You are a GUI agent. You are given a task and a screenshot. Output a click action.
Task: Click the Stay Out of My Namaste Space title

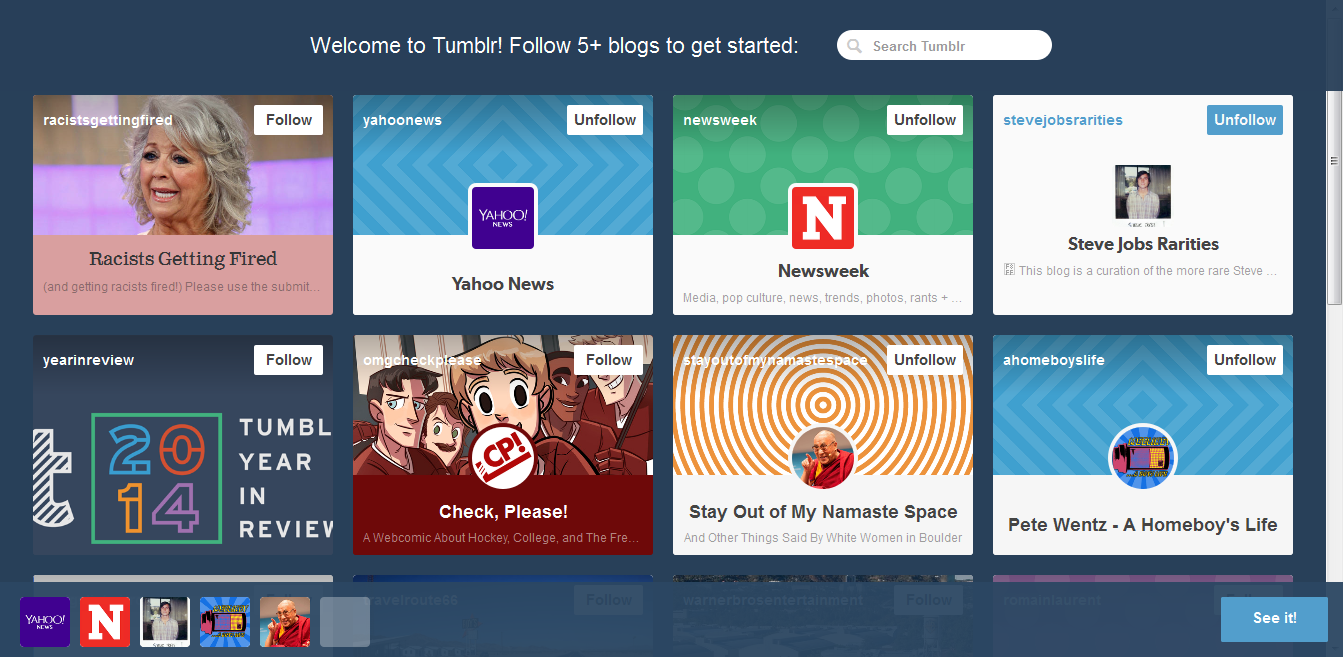(x=823, y=512)
